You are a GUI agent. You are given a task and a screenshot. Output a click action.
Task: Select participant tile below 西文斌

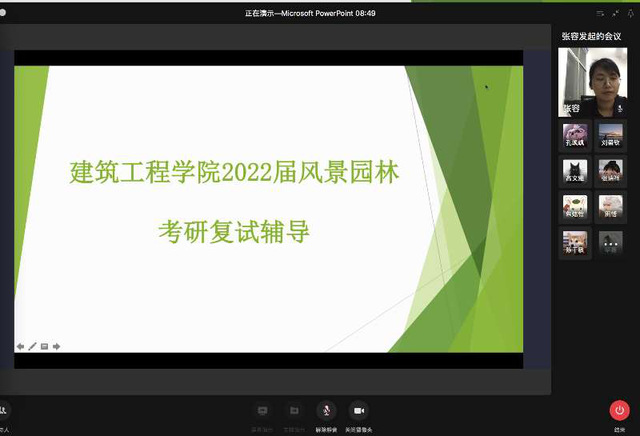pyautogui.click(x=574, y=207)
